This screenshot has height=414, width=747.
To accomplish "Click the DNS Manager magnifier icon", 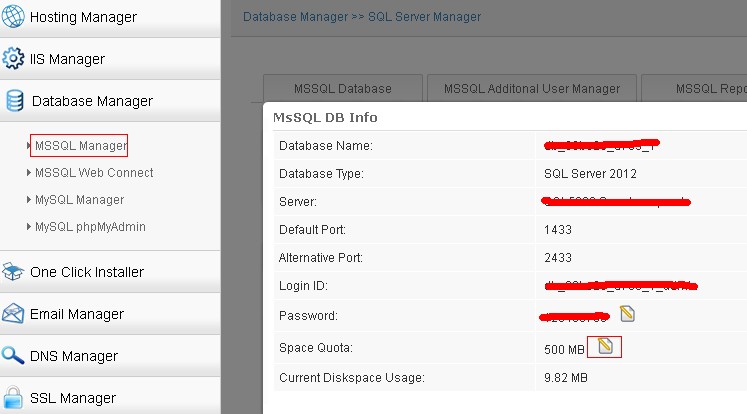I will 14,356.
